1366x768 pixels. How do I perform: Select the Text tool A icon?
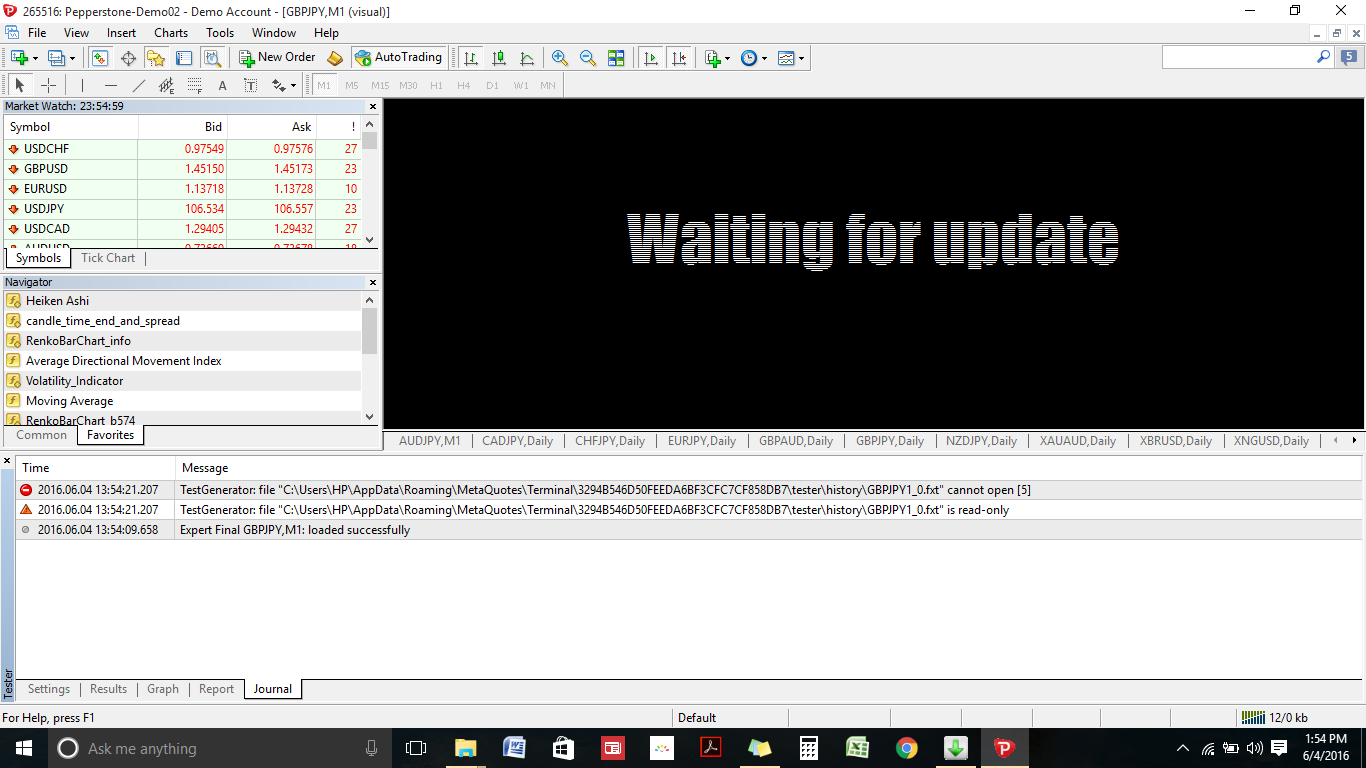222,85
